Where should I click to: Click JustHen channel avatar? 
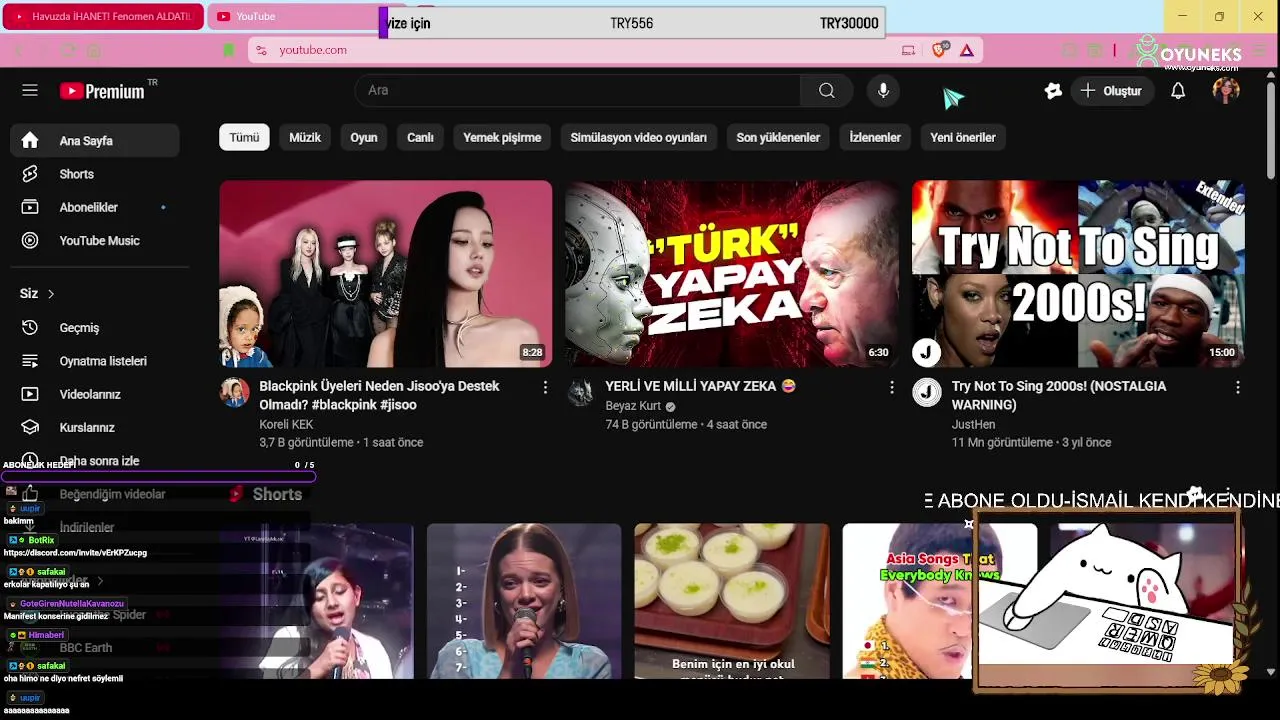coord(927,392)
